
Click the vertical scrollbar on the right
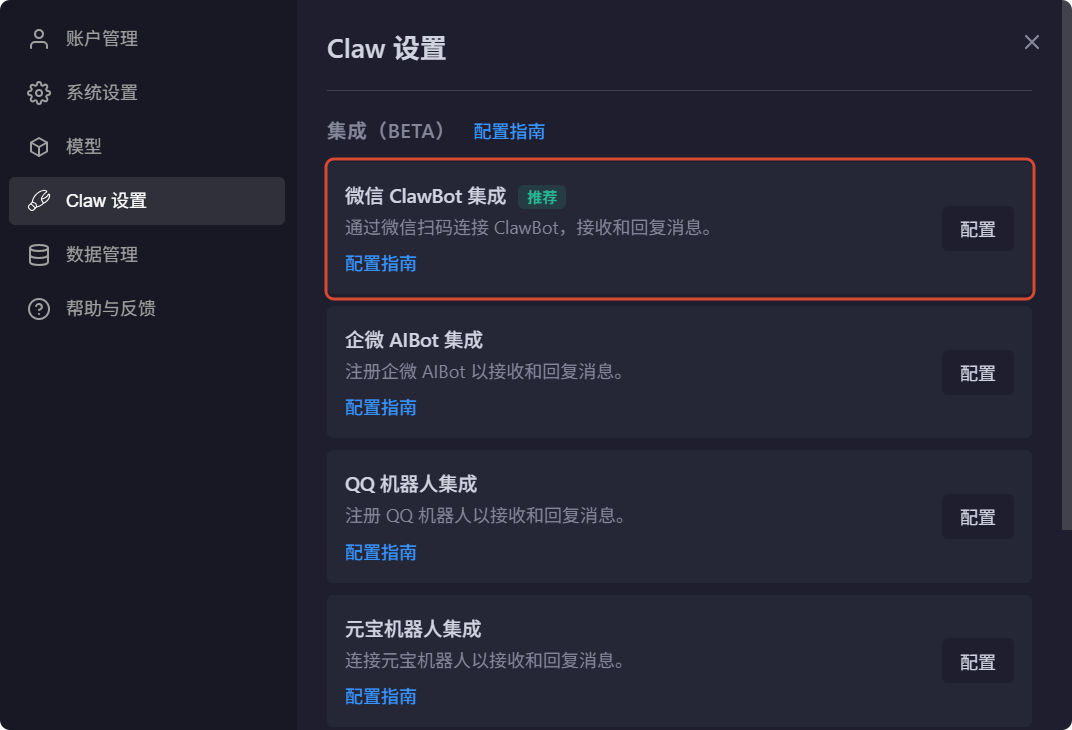click(x=1067, y=265)
